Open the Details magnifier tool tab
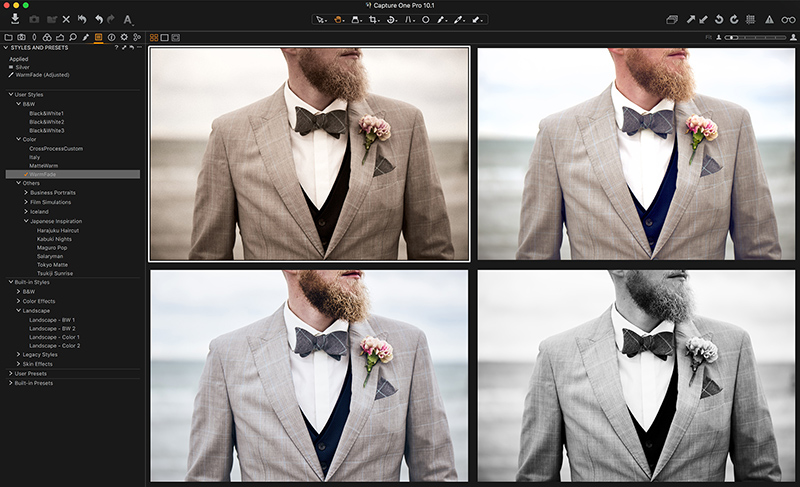 73,37
